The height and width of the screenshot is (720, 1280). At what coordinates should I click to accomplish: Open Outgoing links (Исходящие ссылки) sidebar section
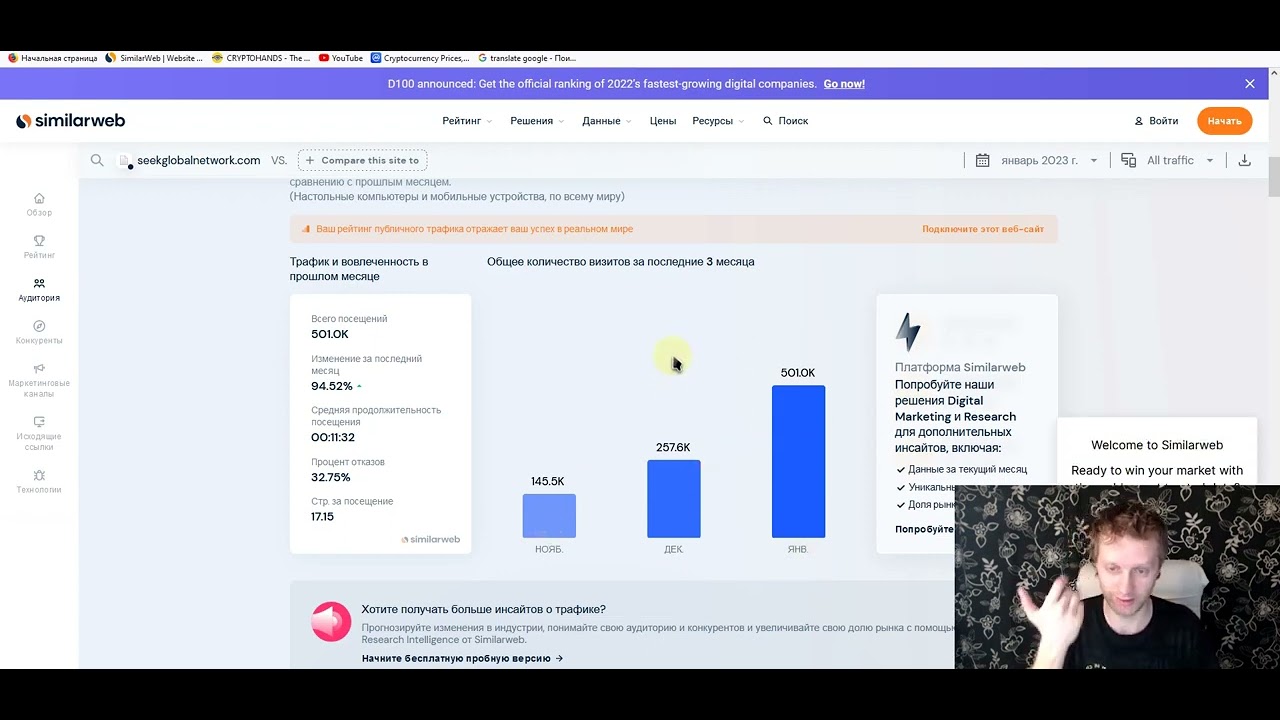(x=39, y=433)
